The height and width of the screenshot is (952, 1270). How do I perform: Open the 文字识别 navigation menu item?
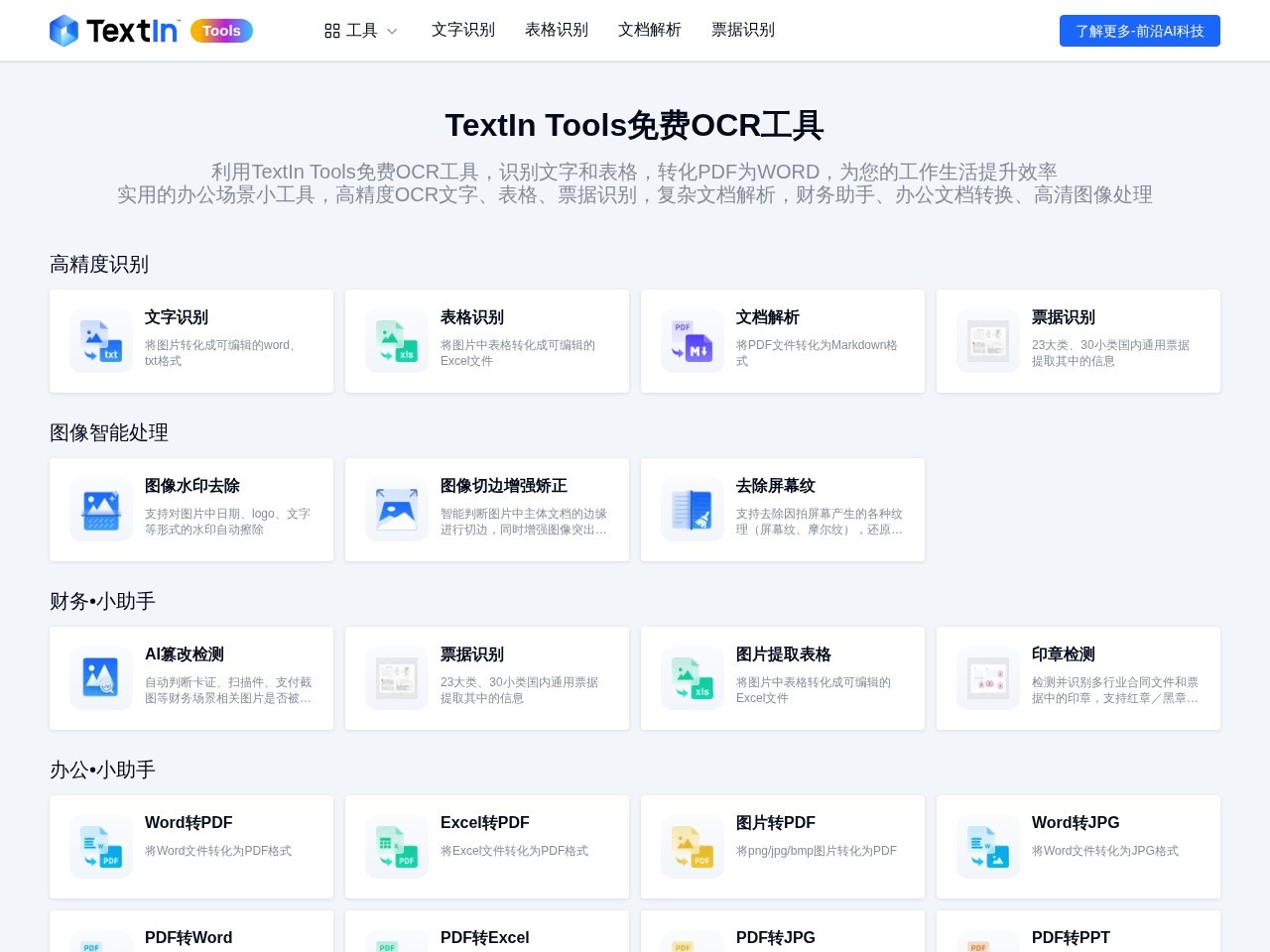tap(462, 31)
